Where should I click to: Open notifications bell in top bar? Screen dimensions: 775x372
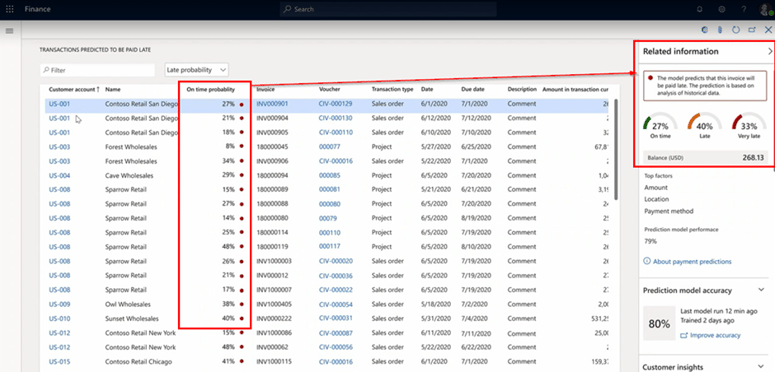(x=699, y=9)
